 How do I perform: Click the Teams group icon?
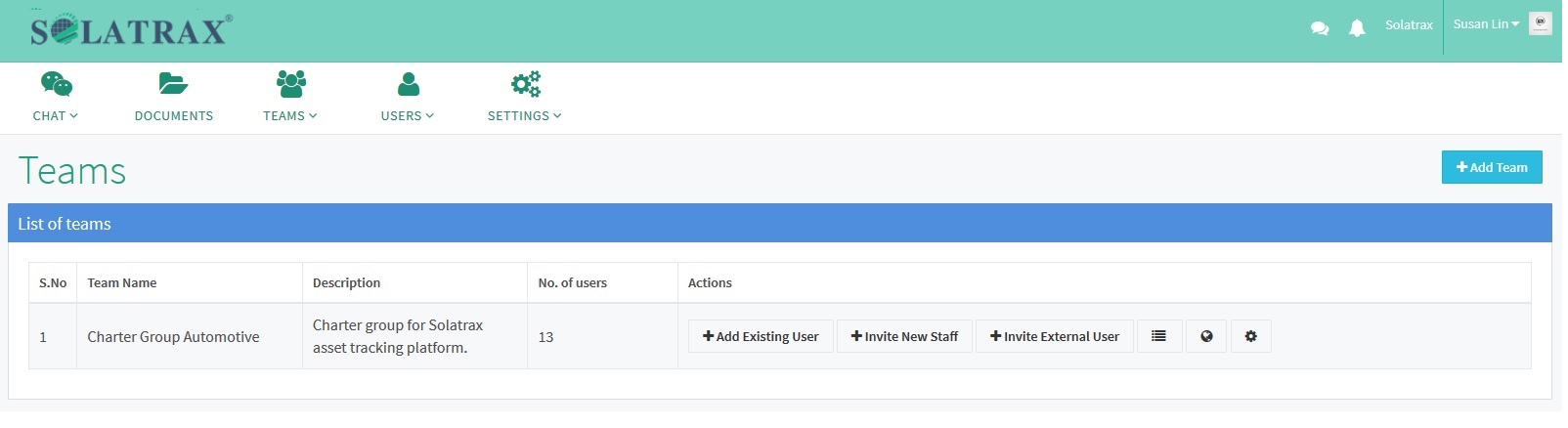coord(292,84)
